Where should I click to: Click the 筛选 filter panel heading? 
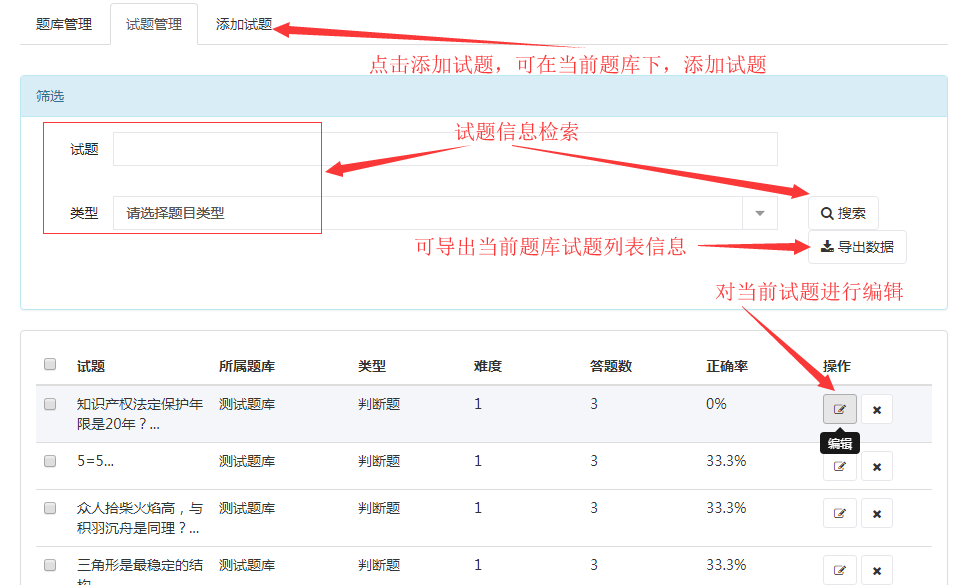50,96
